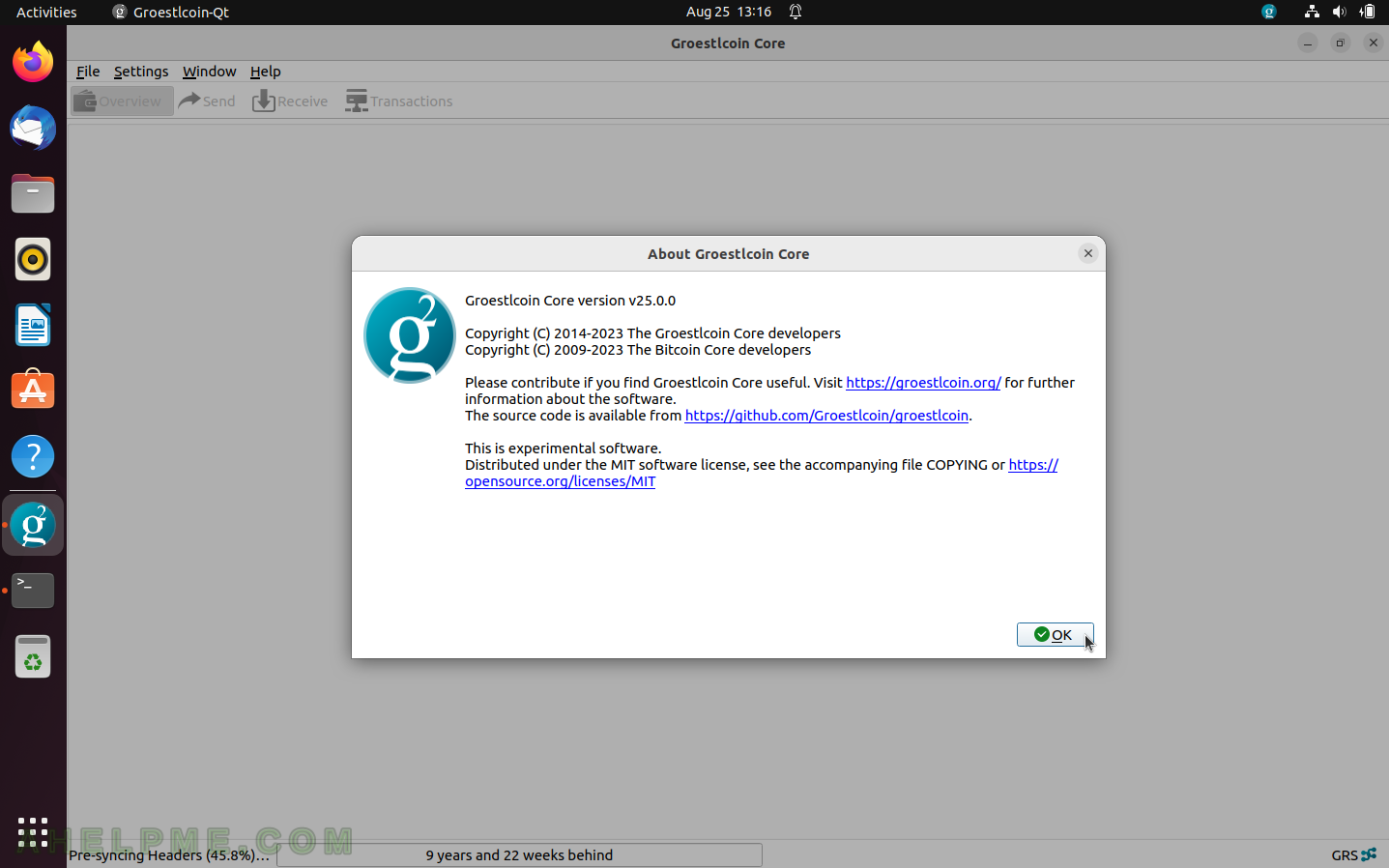This screenshot has width=1389, height=868.
Task: Click Groestlcoin icon in the dock
Action: coord(33,525)
